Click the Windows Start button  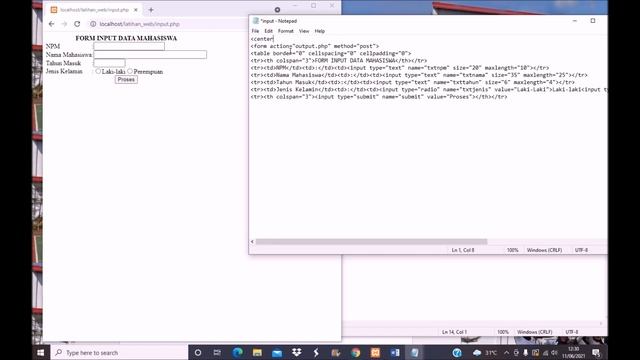pyautogui.click(x=41, y=352)
